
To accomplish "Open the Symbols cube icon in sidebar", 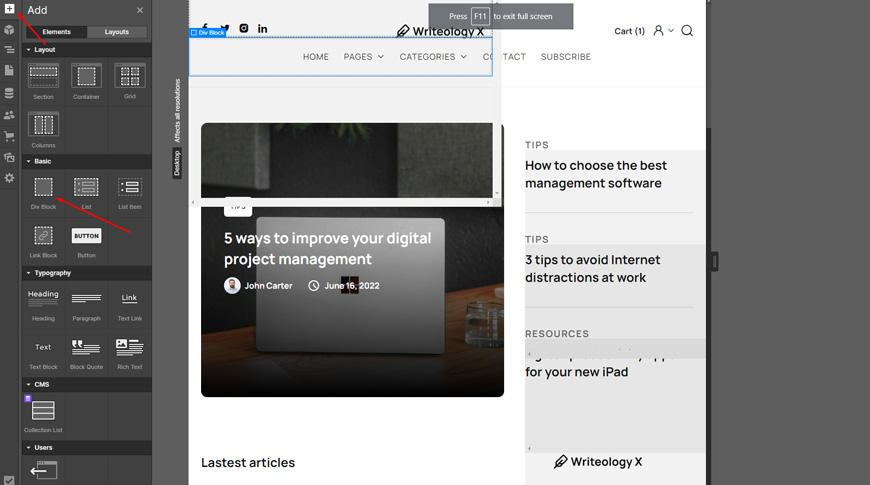I will tap(9, 29).
